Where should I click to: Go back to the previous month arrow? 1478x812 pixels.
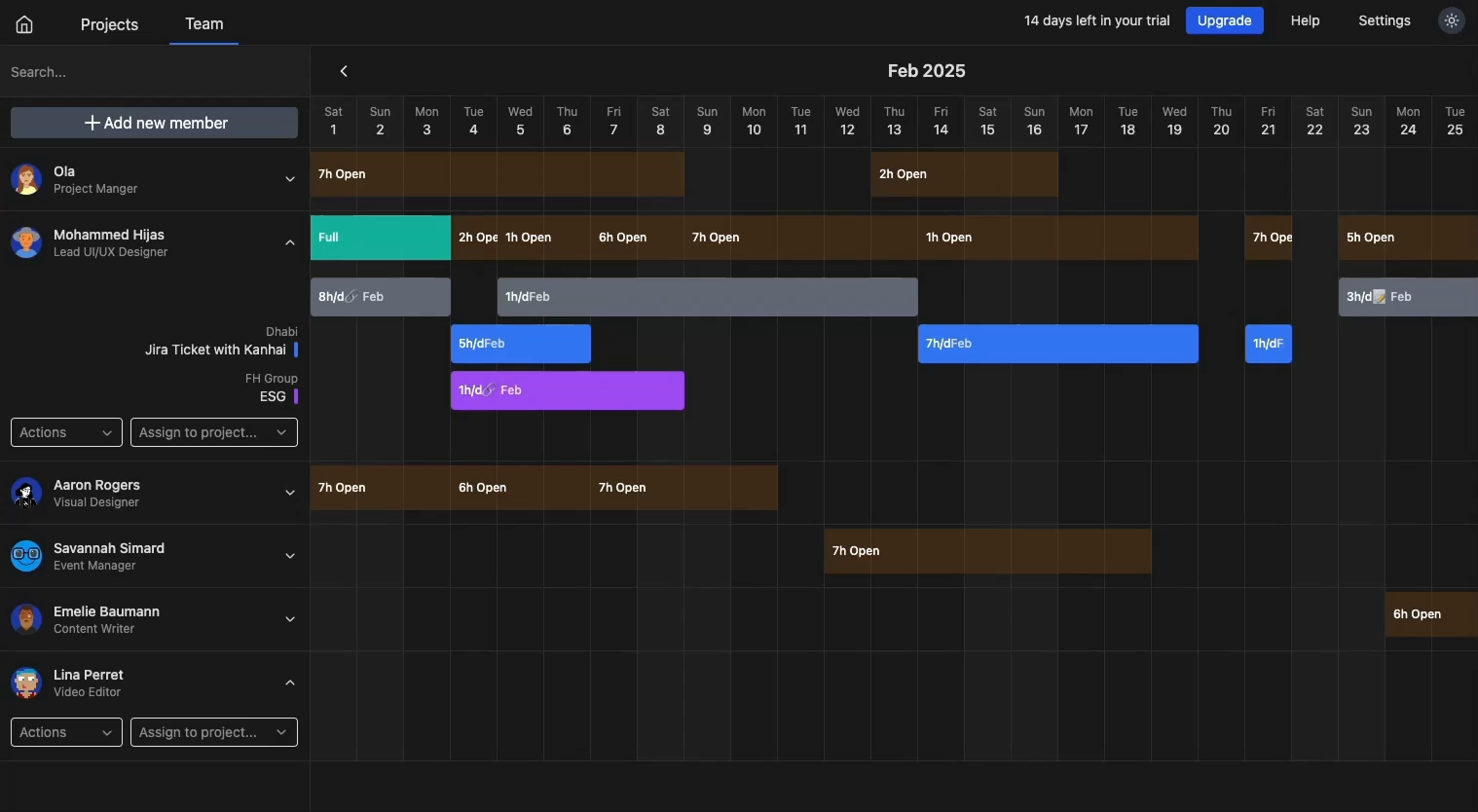pos(344,71)
